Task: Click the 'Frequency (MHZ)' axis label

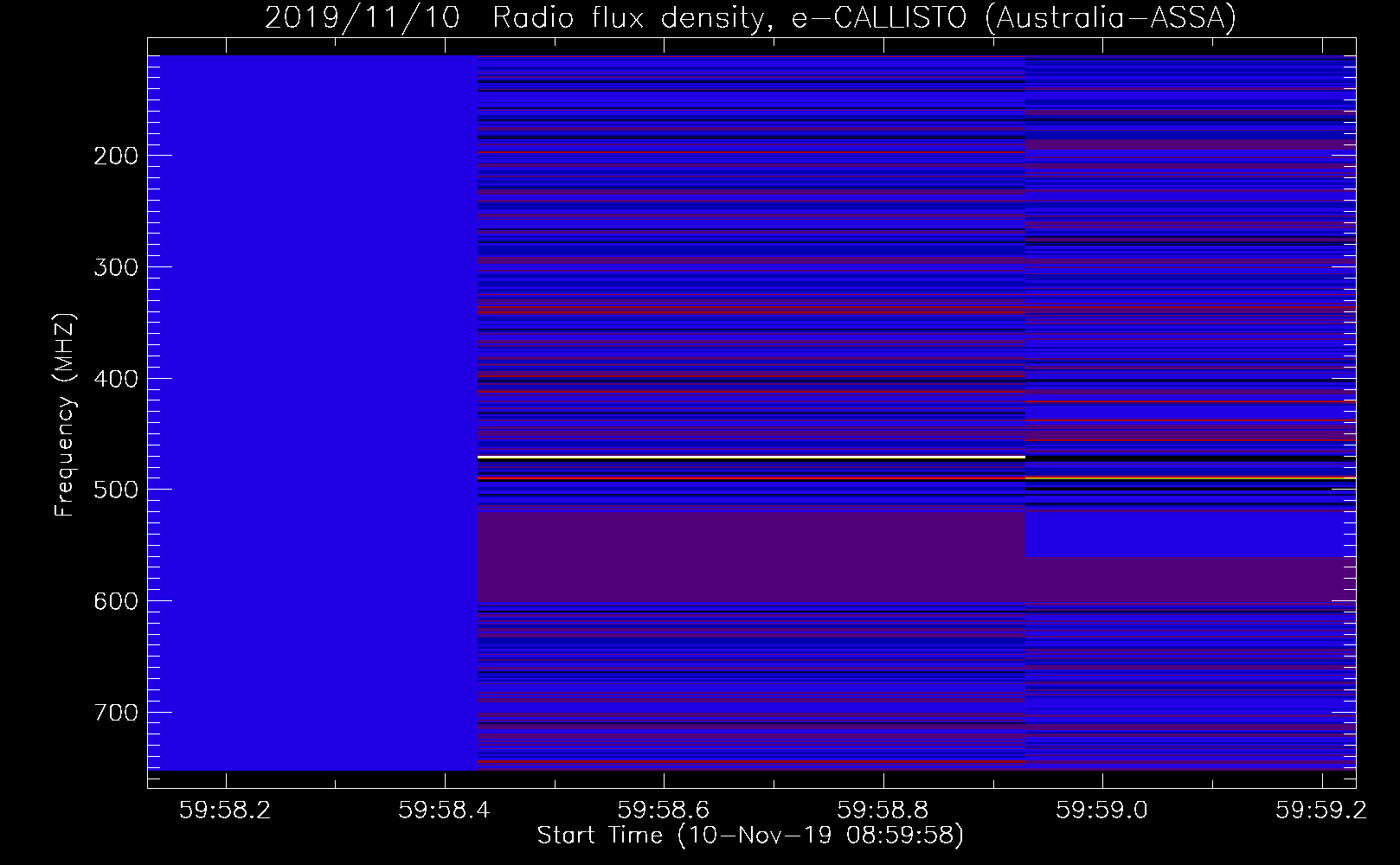Action: 65,415
